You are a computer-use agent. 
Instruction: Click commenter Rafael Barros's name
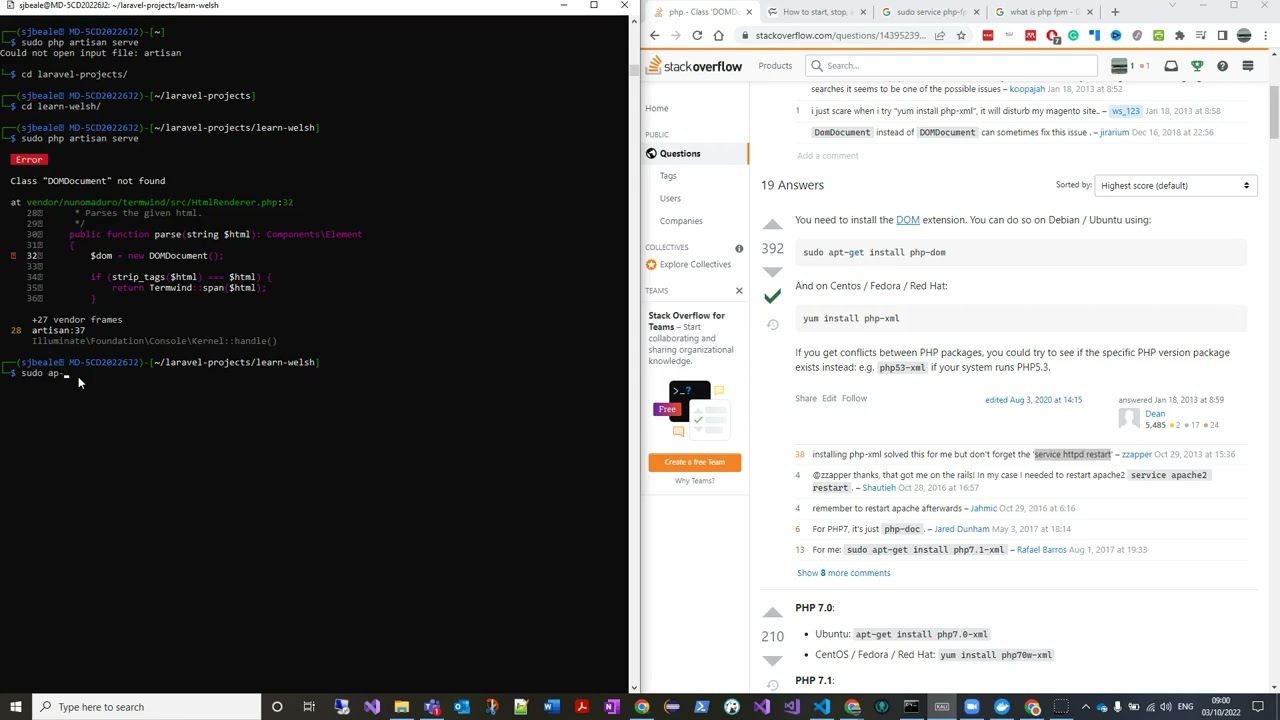pos(1041,550)
